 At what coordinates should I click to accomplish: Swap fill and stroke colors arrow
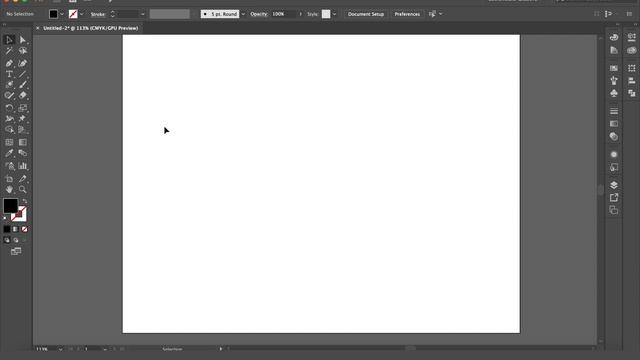(24, 201)
